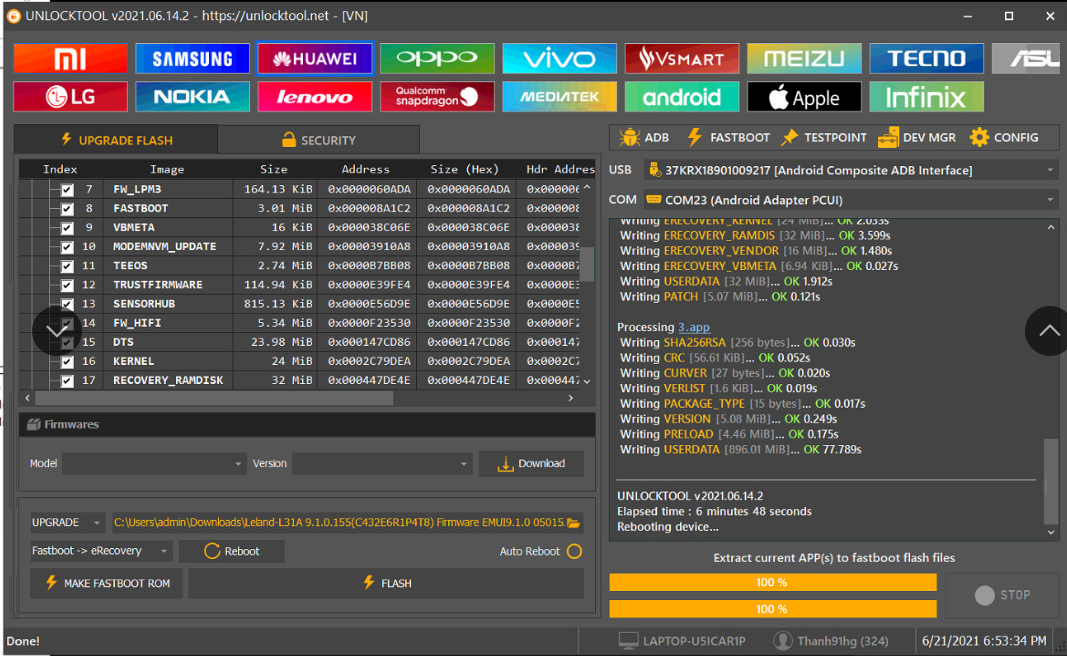Open the MediaTek brand tile
The image size is (1067, 656).
pyautogui.click(x=559, y=97)
